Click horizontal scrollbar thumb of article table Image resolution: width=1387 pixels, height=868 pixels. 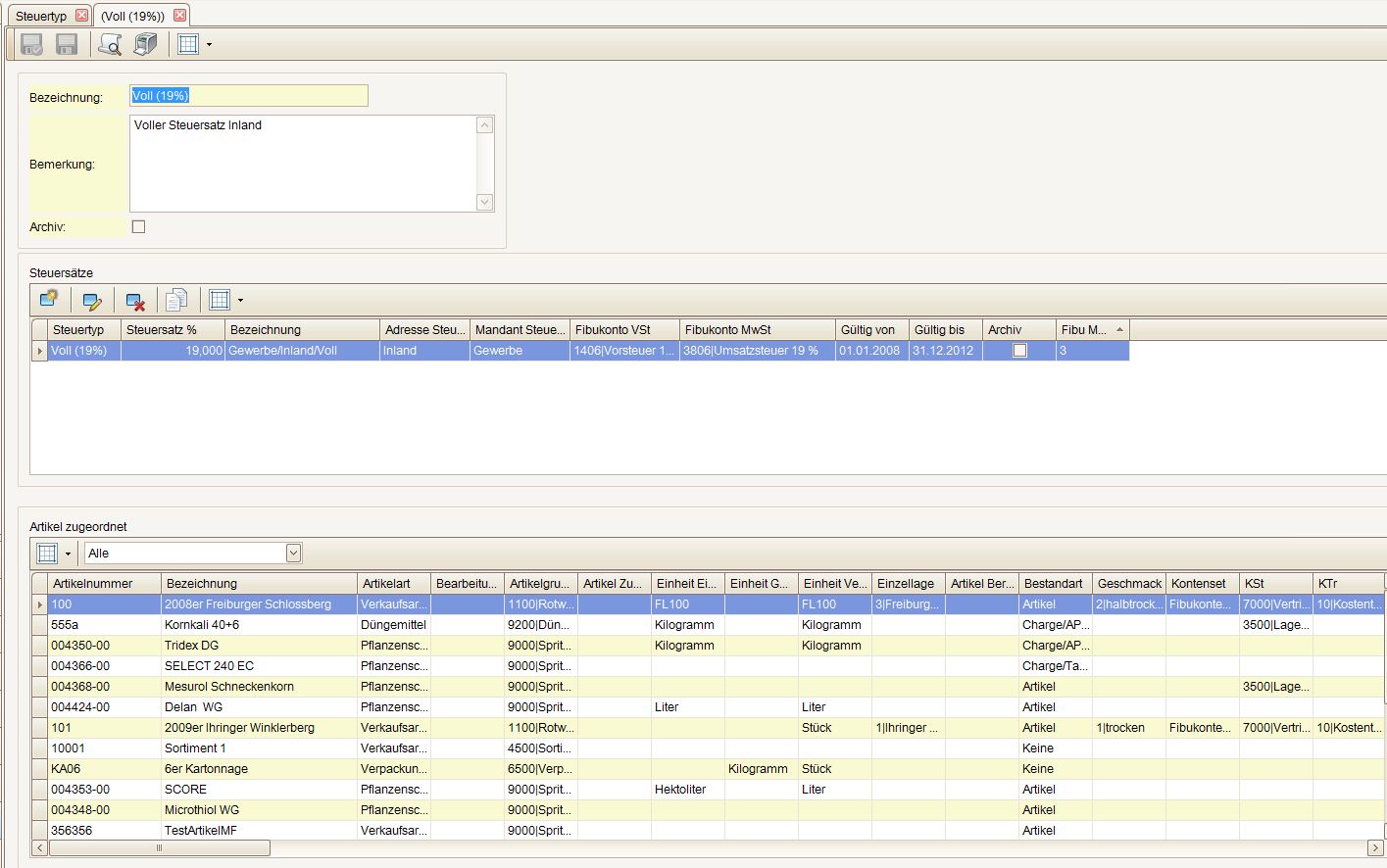tap(159, 848)
